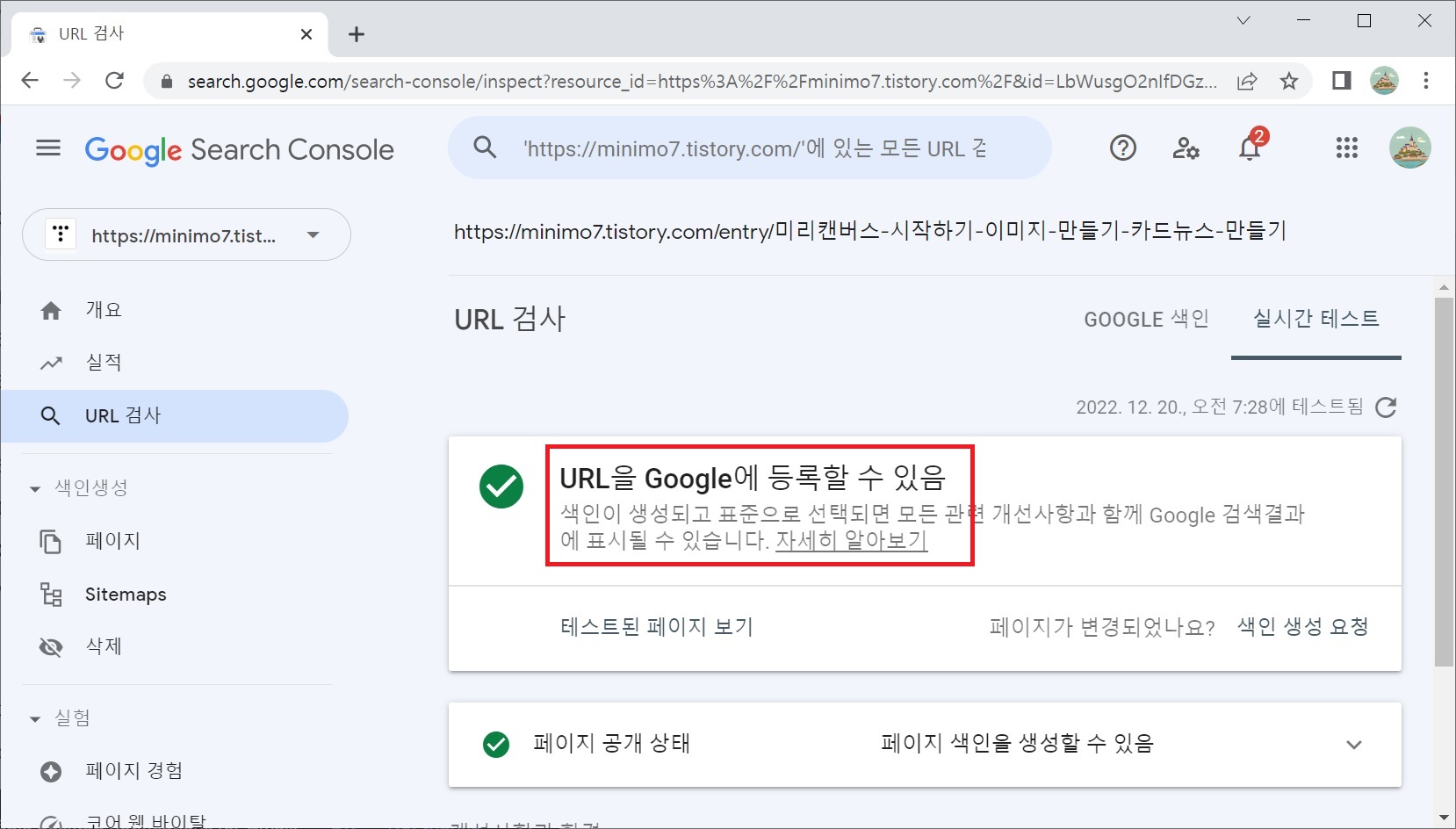
Task: Click the sitemap icon beside Sitemaps
Action: pos(51,595)
